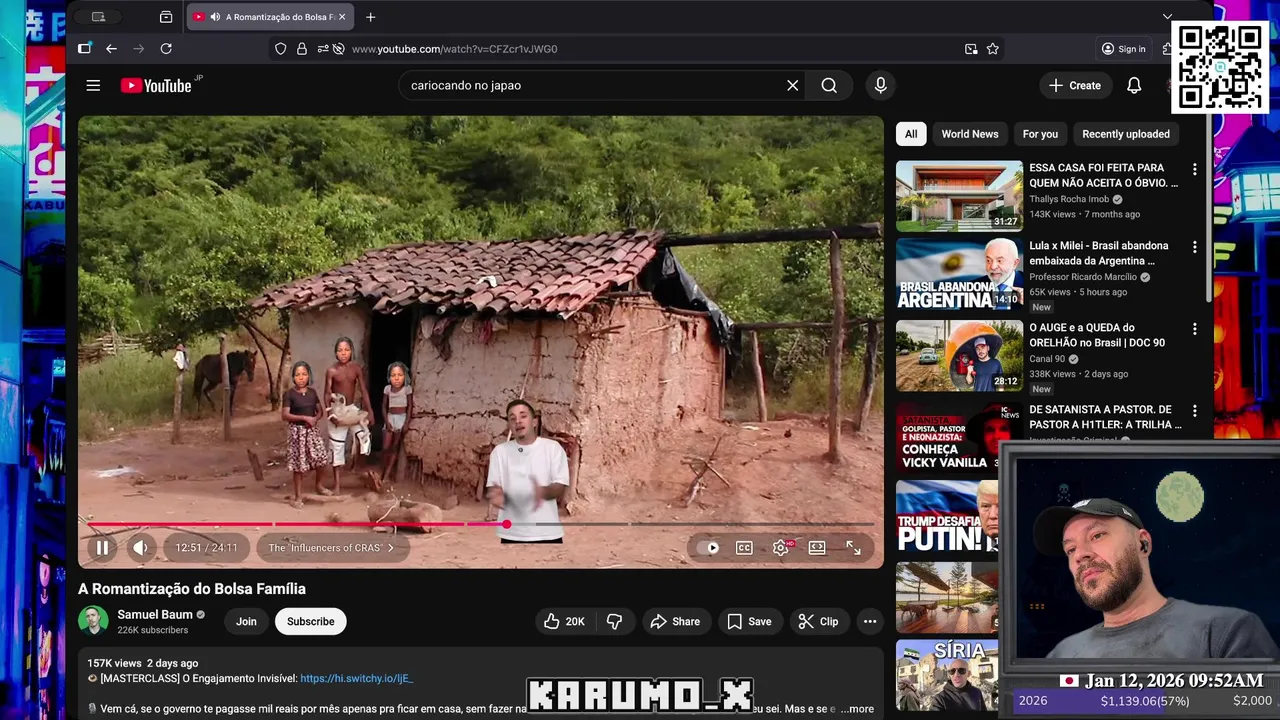Open the Samuel Baum channel name

click(x=155, y=614)
